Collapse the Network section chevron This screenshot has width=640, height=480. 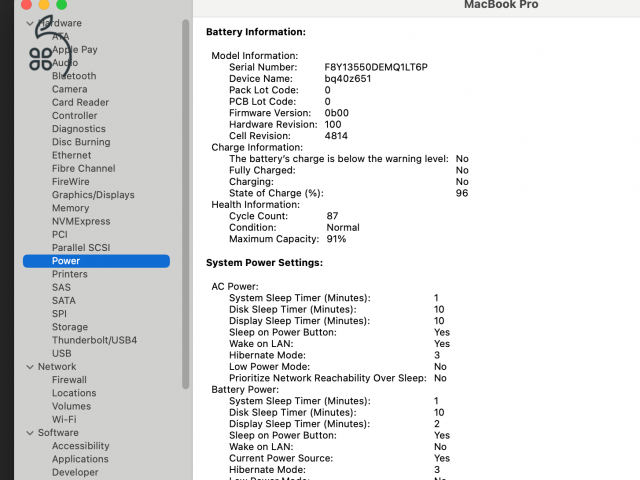[30, 367]
